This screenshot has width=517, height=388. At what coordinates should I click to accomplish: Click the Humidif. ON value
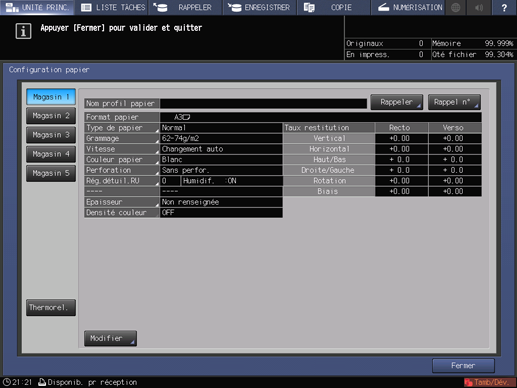pos(232,181)
